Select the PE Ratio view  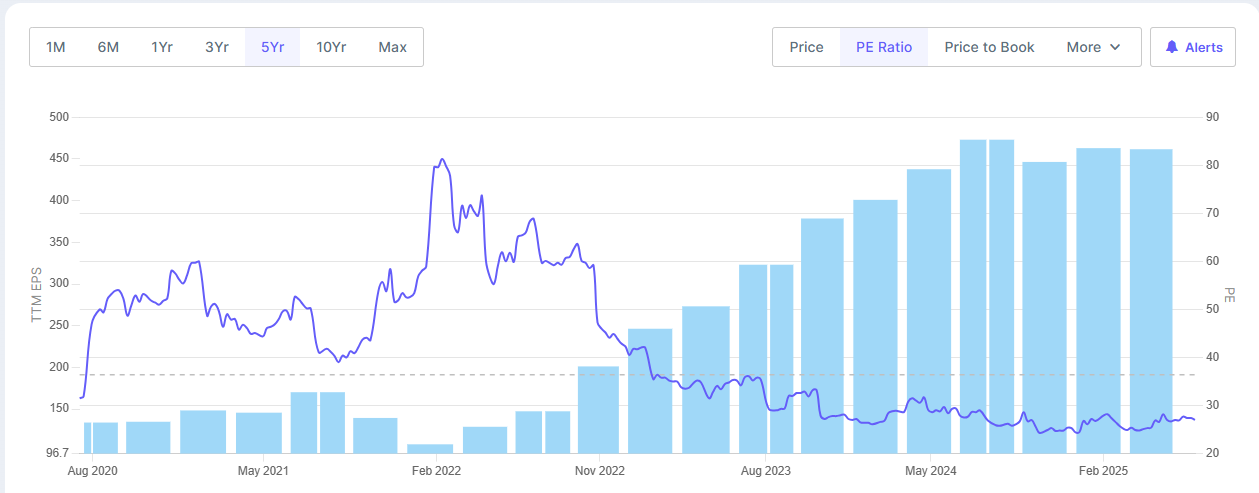point(884,47)
